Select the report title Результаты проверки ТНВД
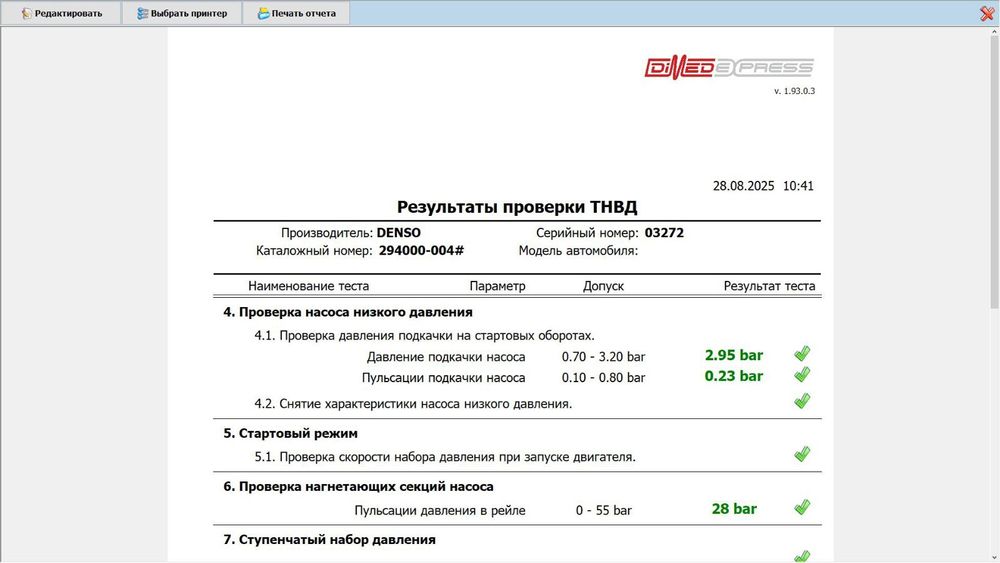 [517, 207]
